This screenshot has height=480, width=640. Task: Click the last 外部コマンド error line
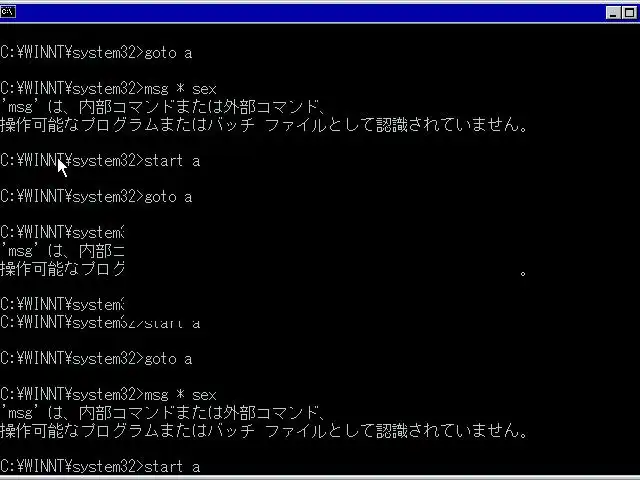162,413
